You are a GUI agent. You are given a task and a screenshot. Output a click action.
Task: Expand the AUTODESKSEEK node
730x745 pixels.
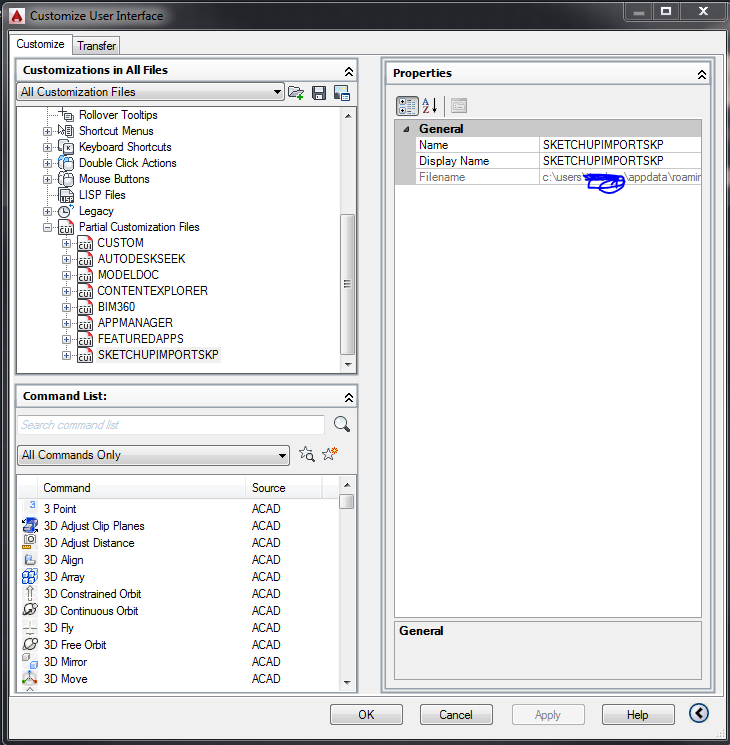[67, 259]
